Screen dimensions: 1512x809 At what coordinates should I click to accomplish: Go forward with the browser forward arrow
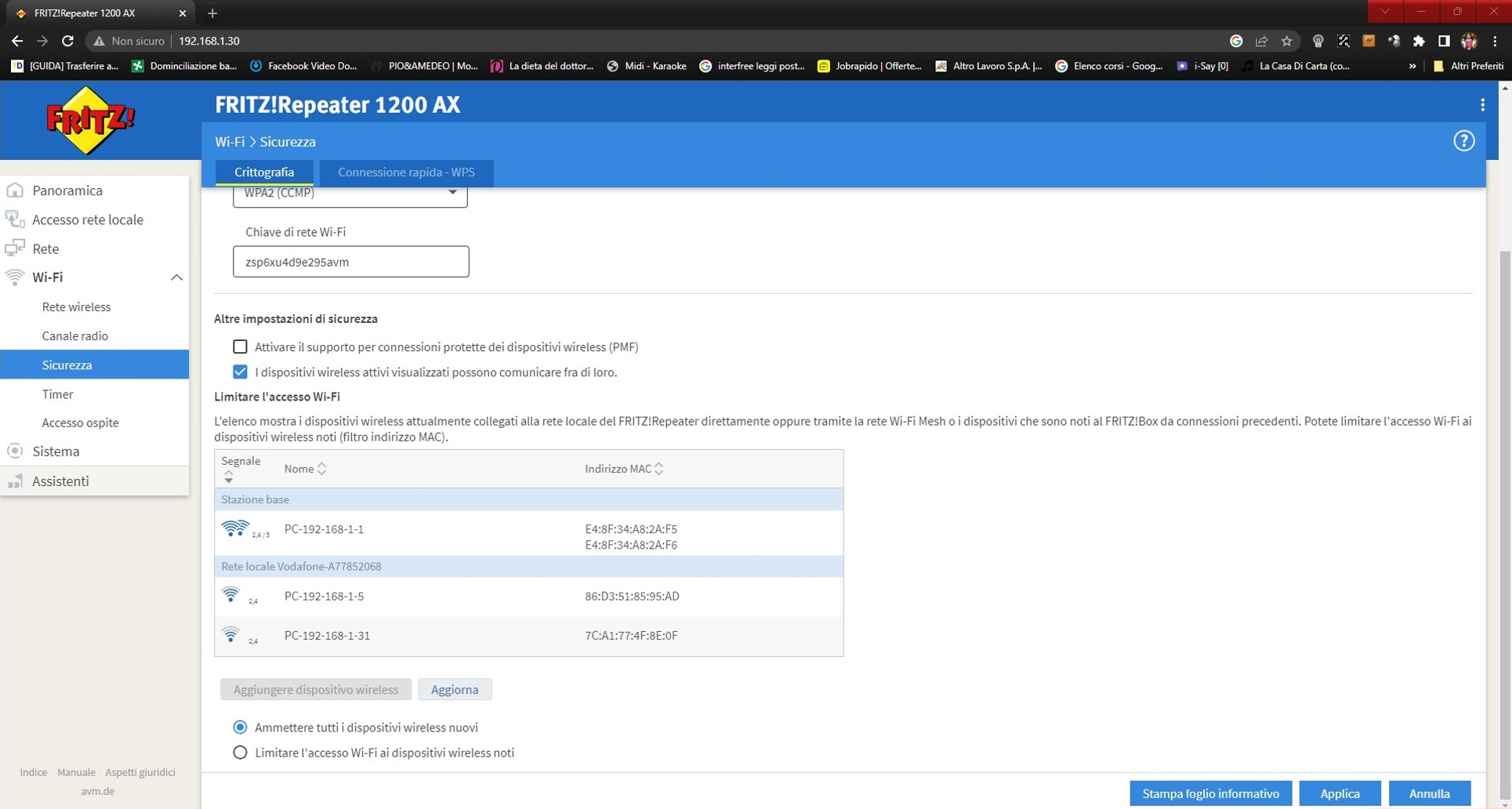(x=42, y=41)
